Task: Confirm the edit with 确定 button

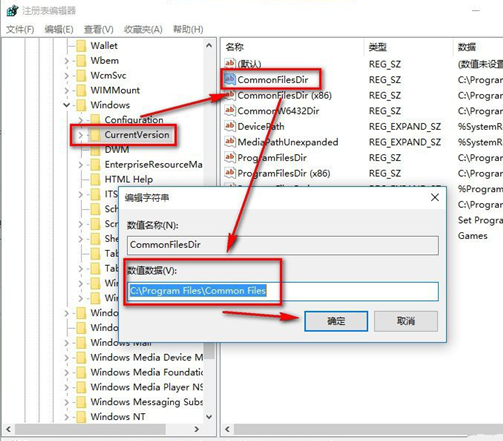Action: tap(336, 321)
